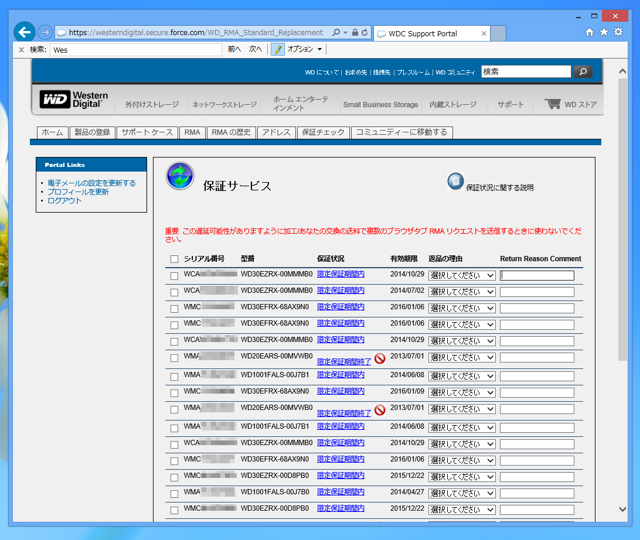Screen dimensions: 640x540
Task: Open return reason dropdown for 2014/04/27 row
Action: [462, 493]
